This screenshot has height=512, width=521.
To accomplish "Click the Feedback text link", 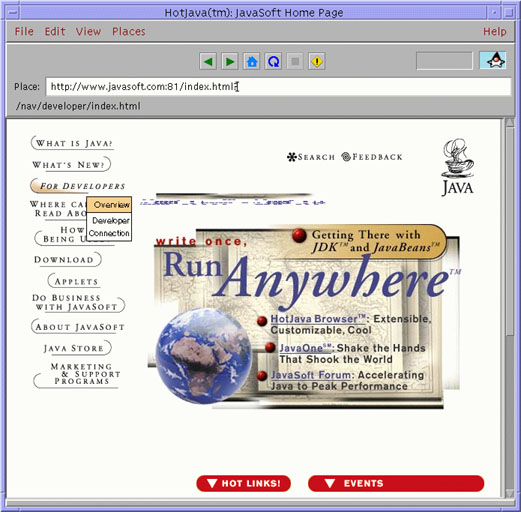I will pyautogui.click(x=377, y=157).
